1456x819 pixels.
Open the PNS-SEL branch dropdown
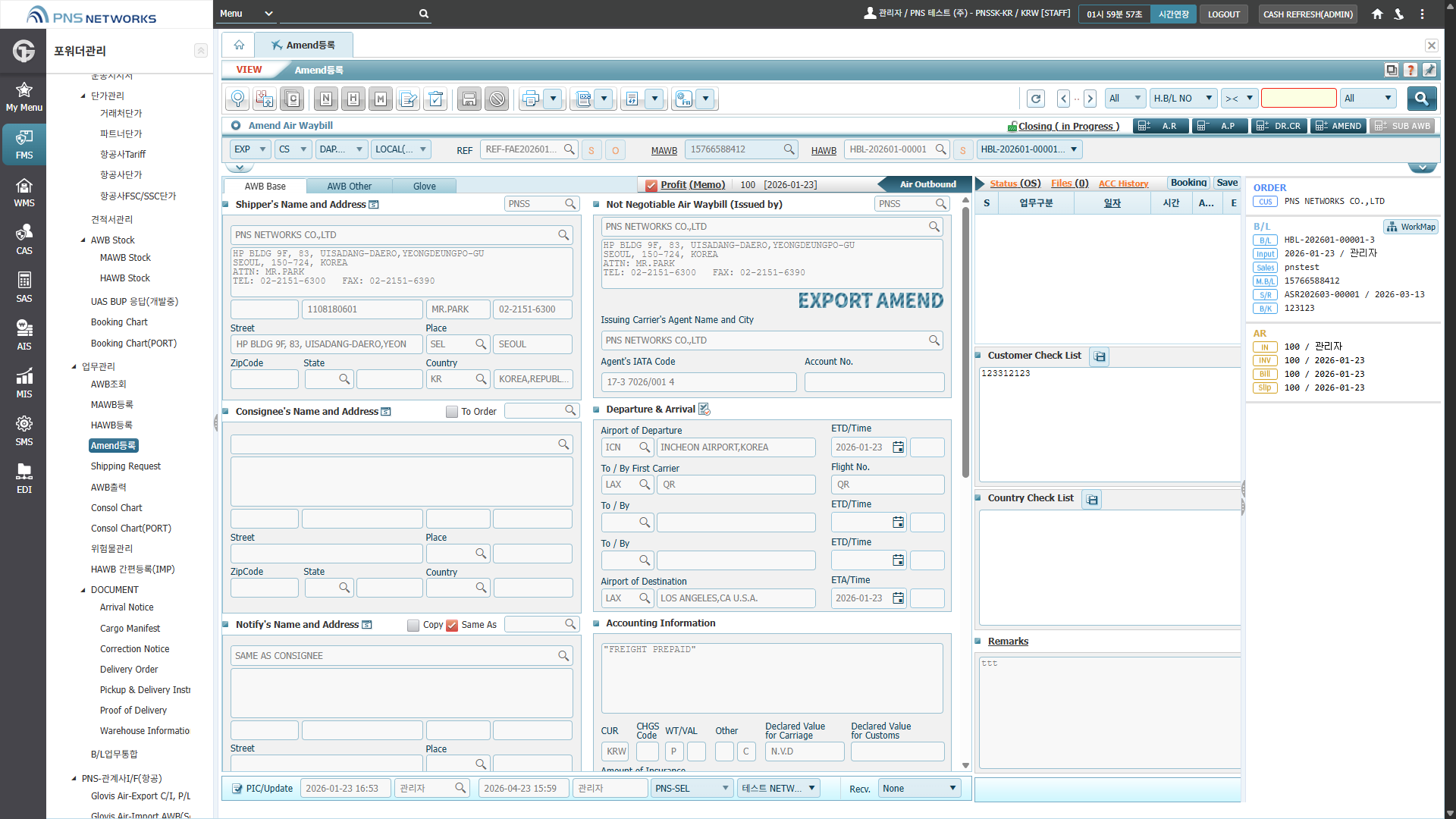(x=692, y=789)
